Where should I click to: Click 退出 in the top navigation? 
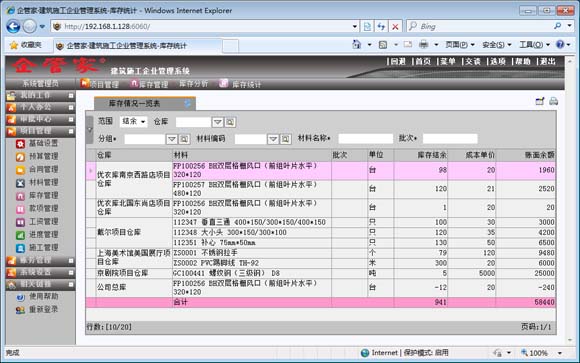[x=548, y=61]
